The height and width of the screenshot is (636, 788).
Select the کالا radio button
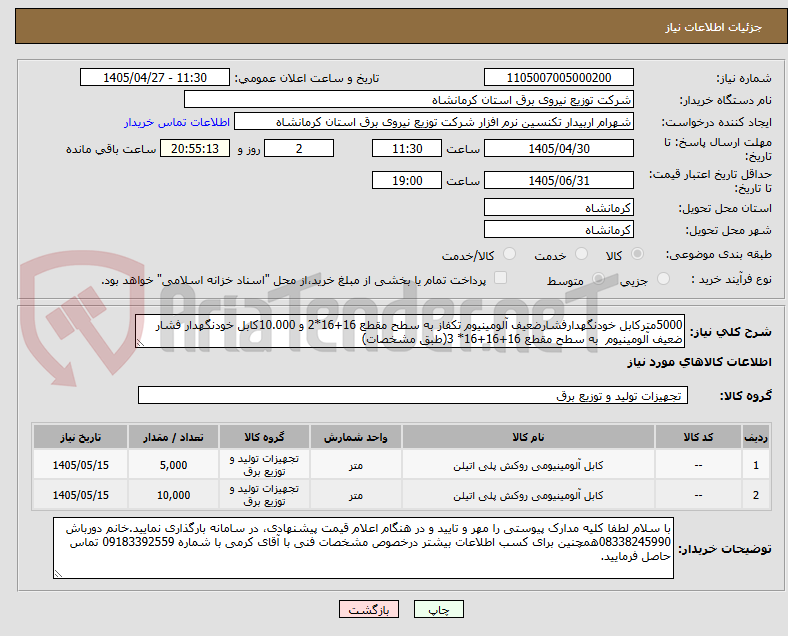[x=637, y=254]
